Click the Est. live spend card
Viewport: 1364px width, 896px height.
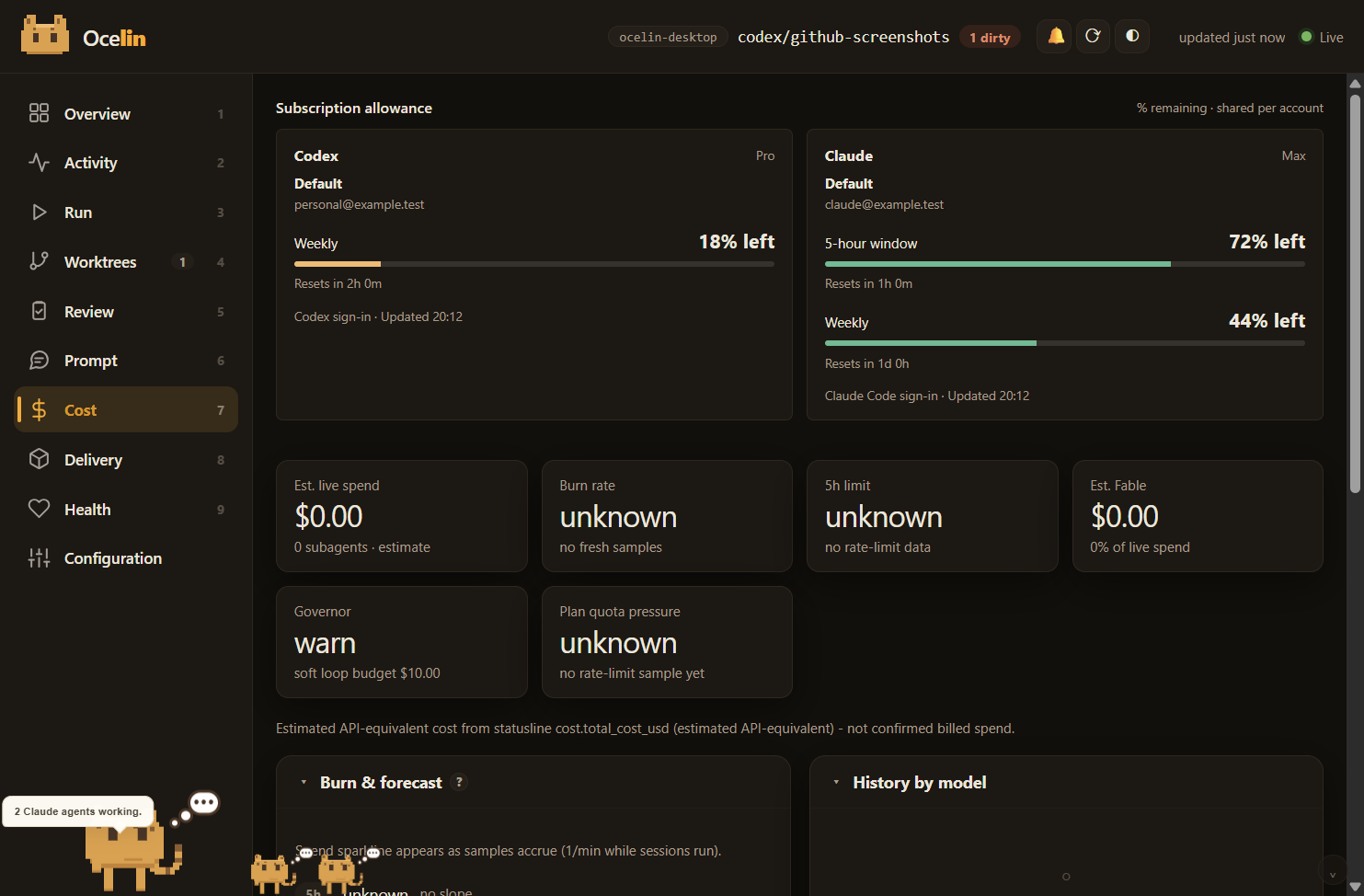(x=402, y=516)
